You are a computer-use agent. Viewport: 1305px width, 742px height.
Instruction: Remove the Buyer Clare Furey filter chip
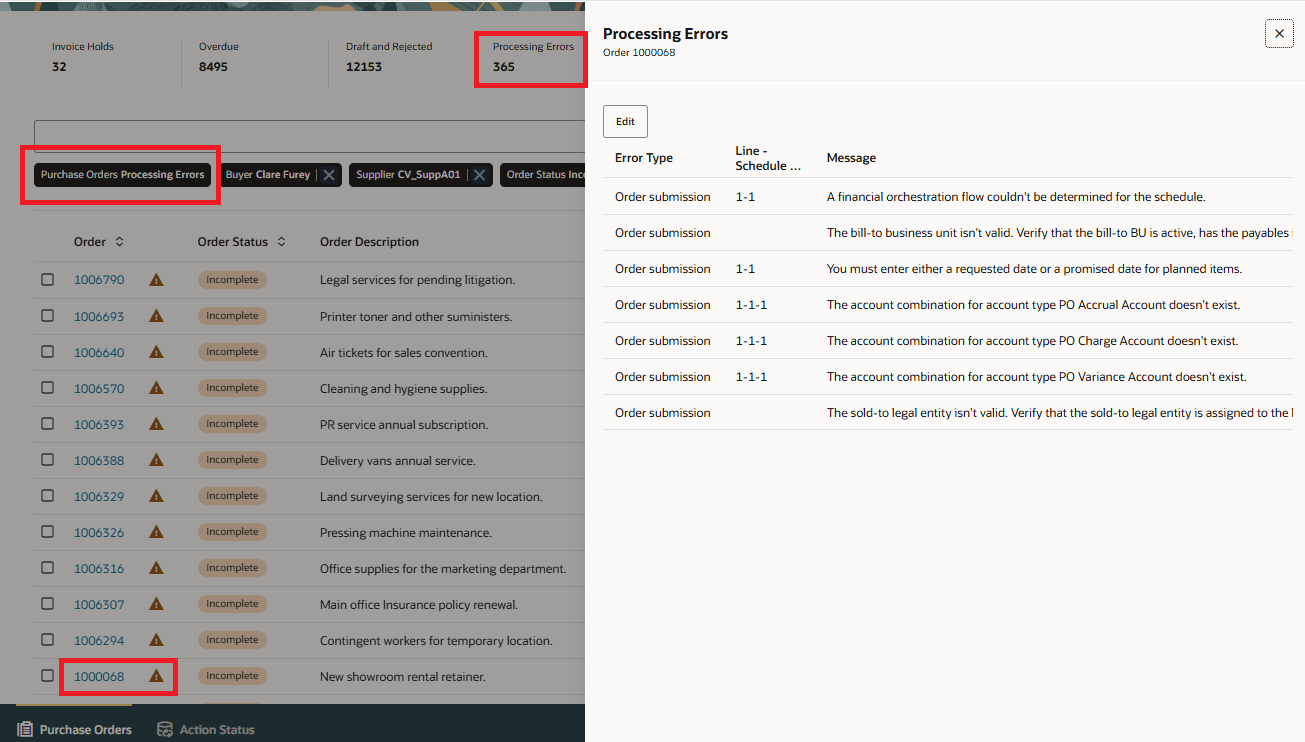[x=329, y=175]
